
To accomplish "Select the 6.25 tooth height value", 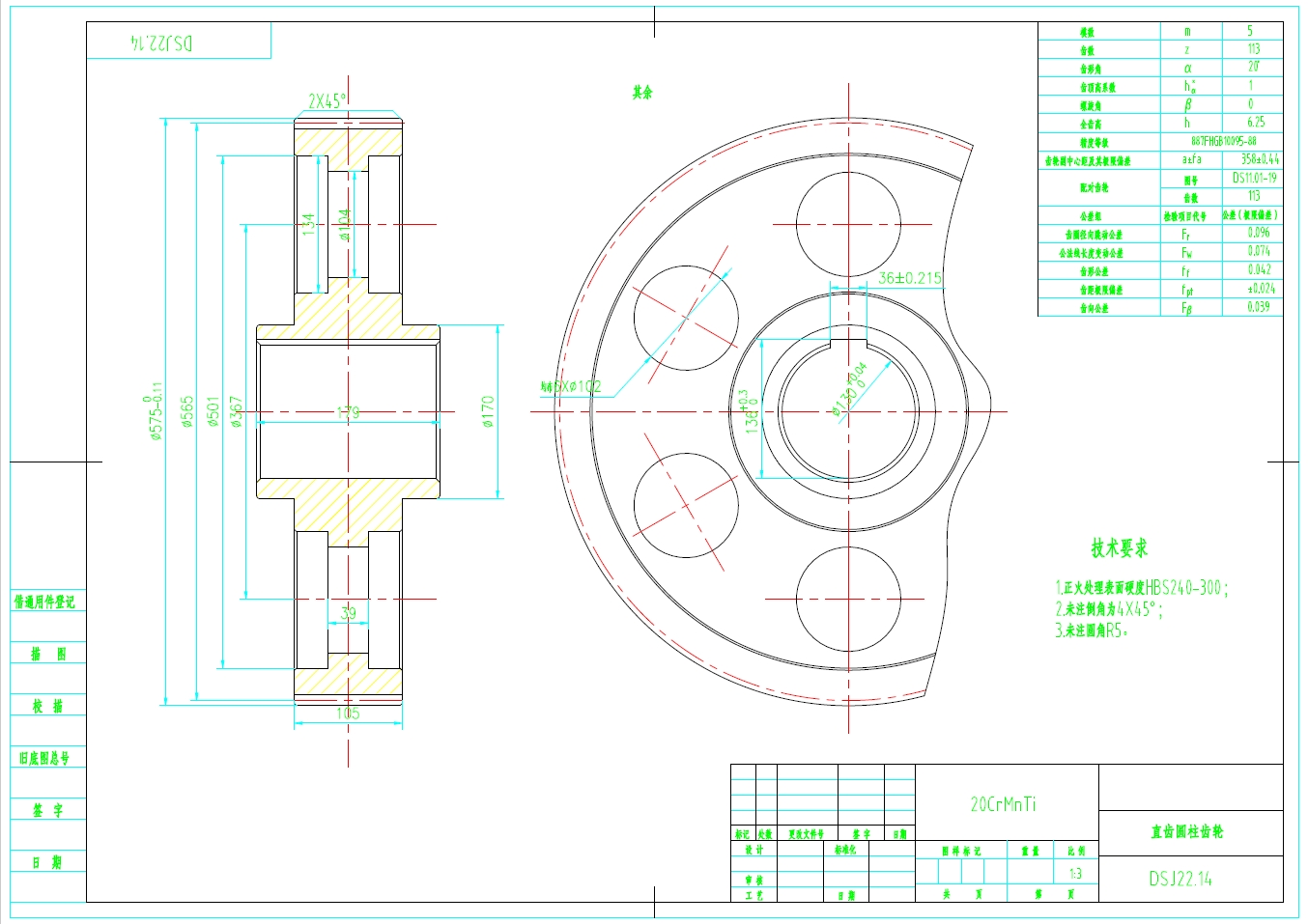I will pos(1256,123).
